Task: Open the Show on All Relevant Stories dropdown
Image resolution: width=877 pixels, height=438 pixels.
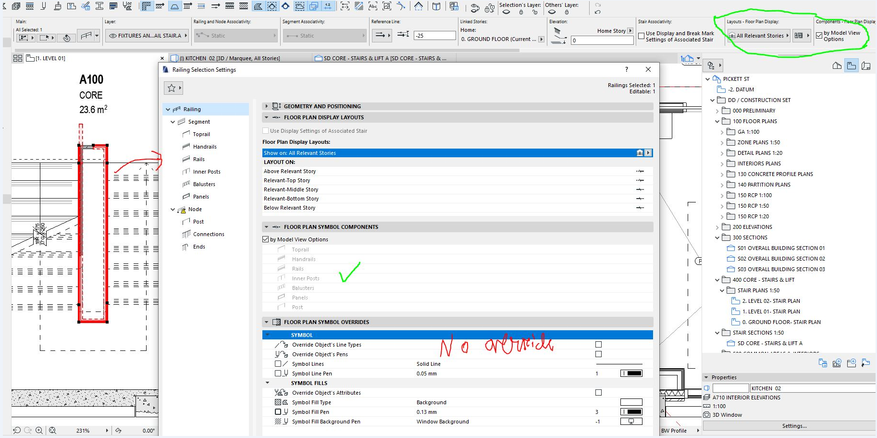Action: 648,153
